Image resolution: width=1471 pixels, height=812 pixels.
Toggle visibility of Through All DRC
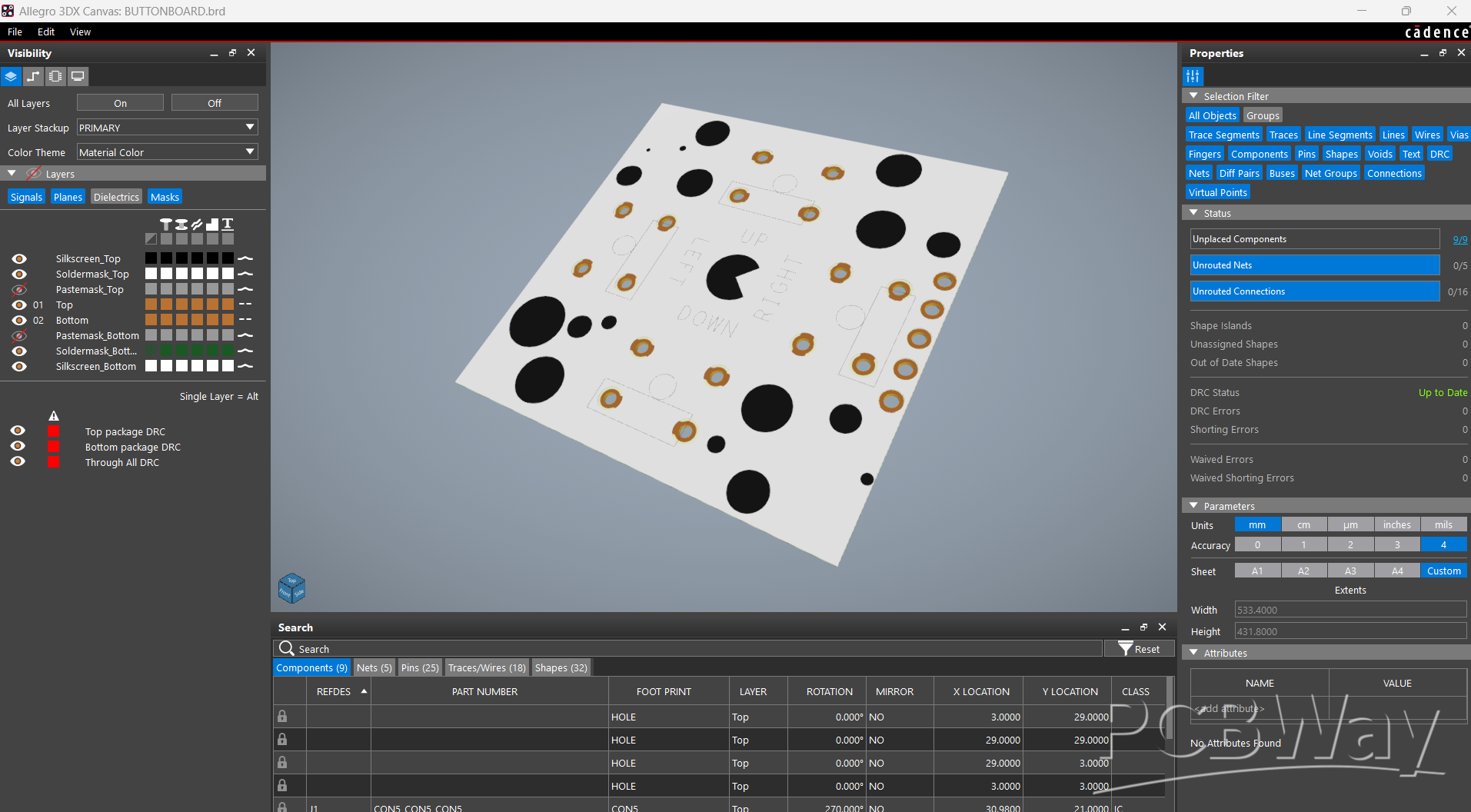(x=18, y=461)
